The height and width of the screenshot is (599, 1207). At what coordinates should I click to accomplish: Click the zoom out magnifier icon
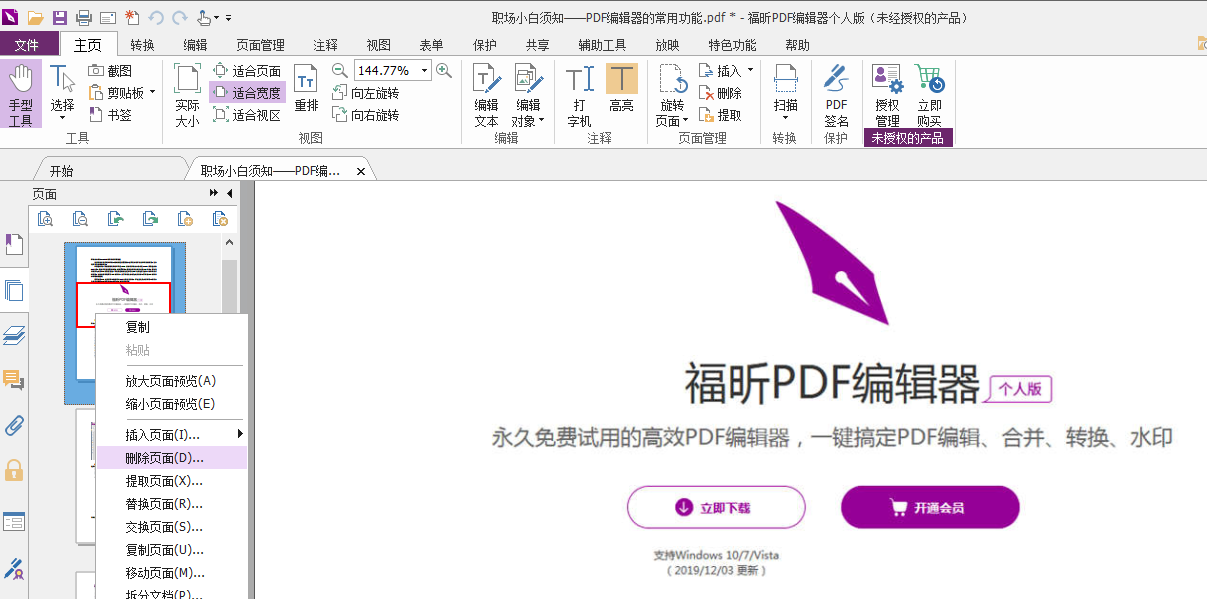pyautogui.click(x=339, y=70)
